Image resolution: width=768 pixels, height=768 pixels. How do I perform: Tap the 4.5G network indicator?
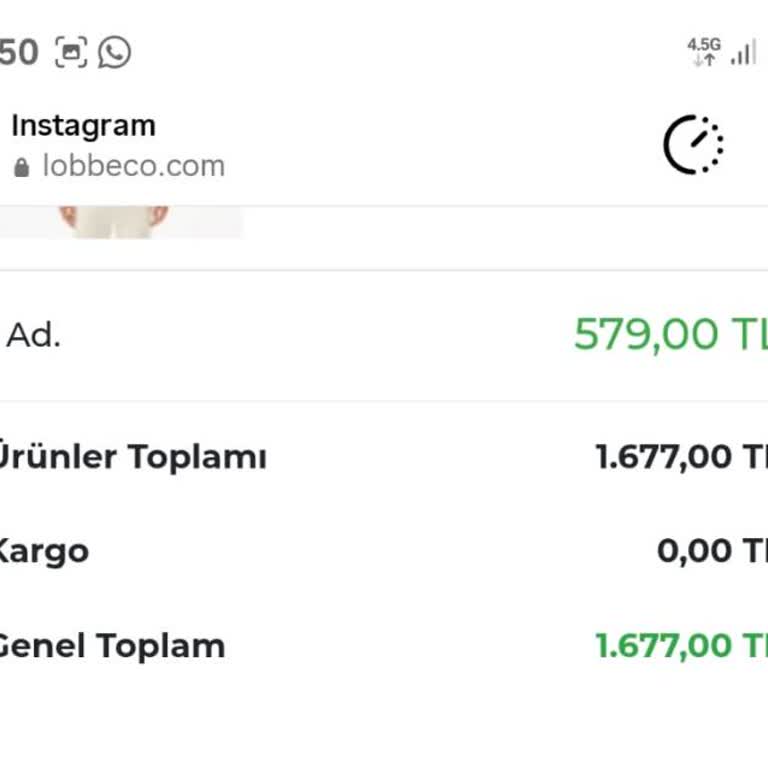point(704,51)
